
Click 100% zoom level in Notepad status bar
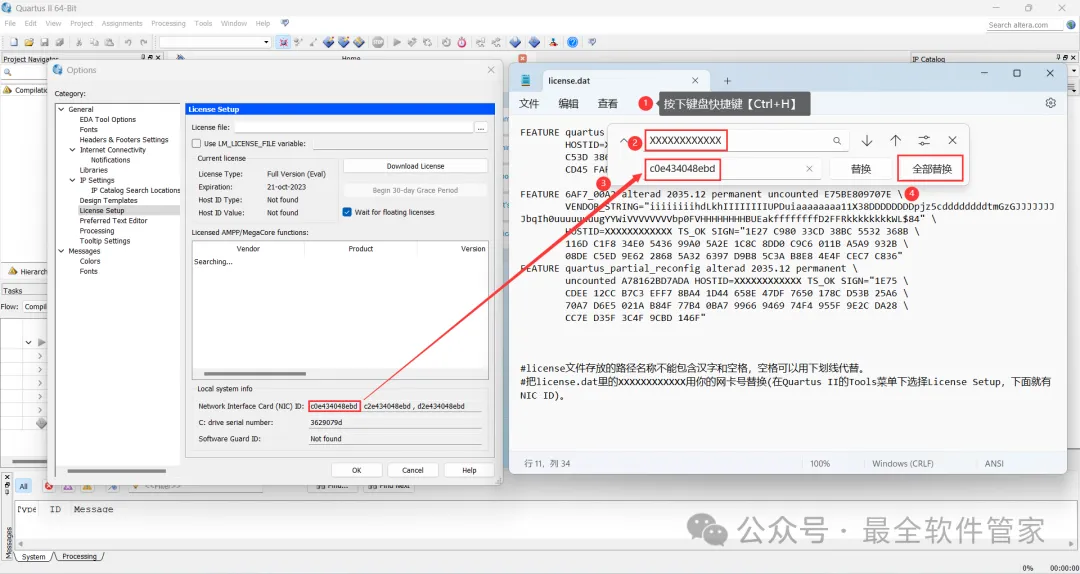pos(820,464)
